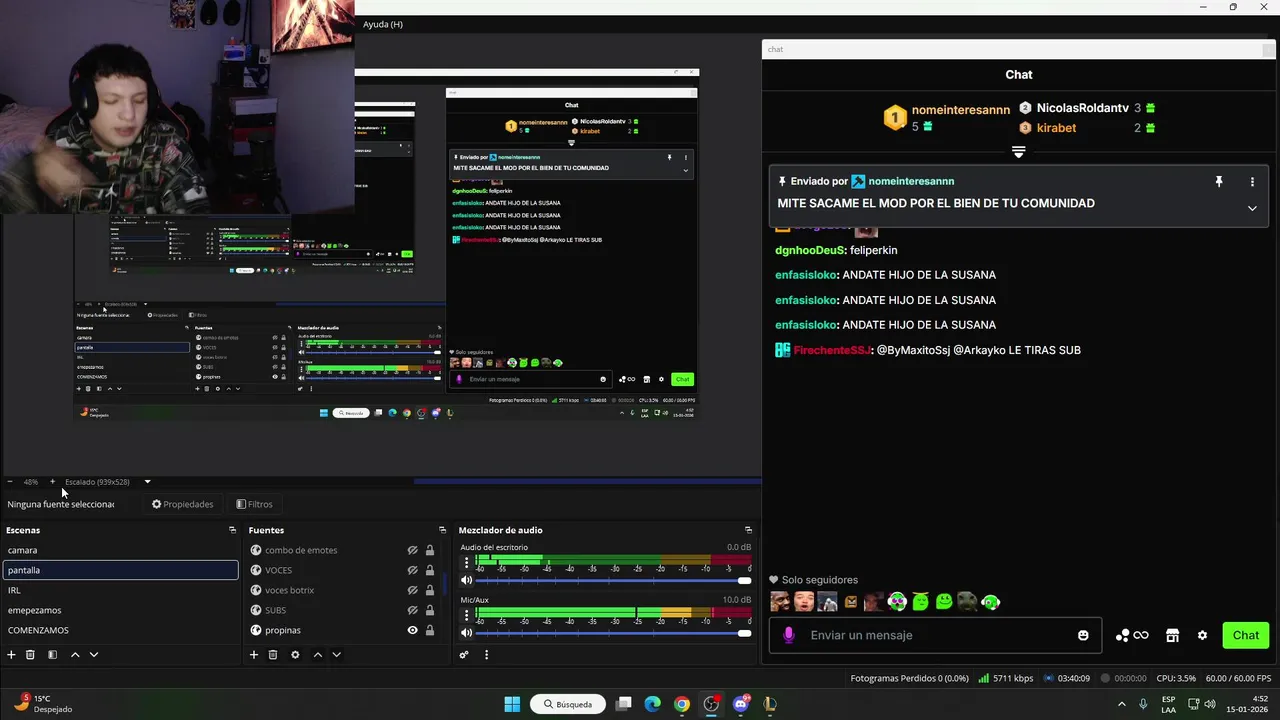
Task: Expand the pinned chat message chevron
Action: pyautogui.click(x=1252, y=208)
